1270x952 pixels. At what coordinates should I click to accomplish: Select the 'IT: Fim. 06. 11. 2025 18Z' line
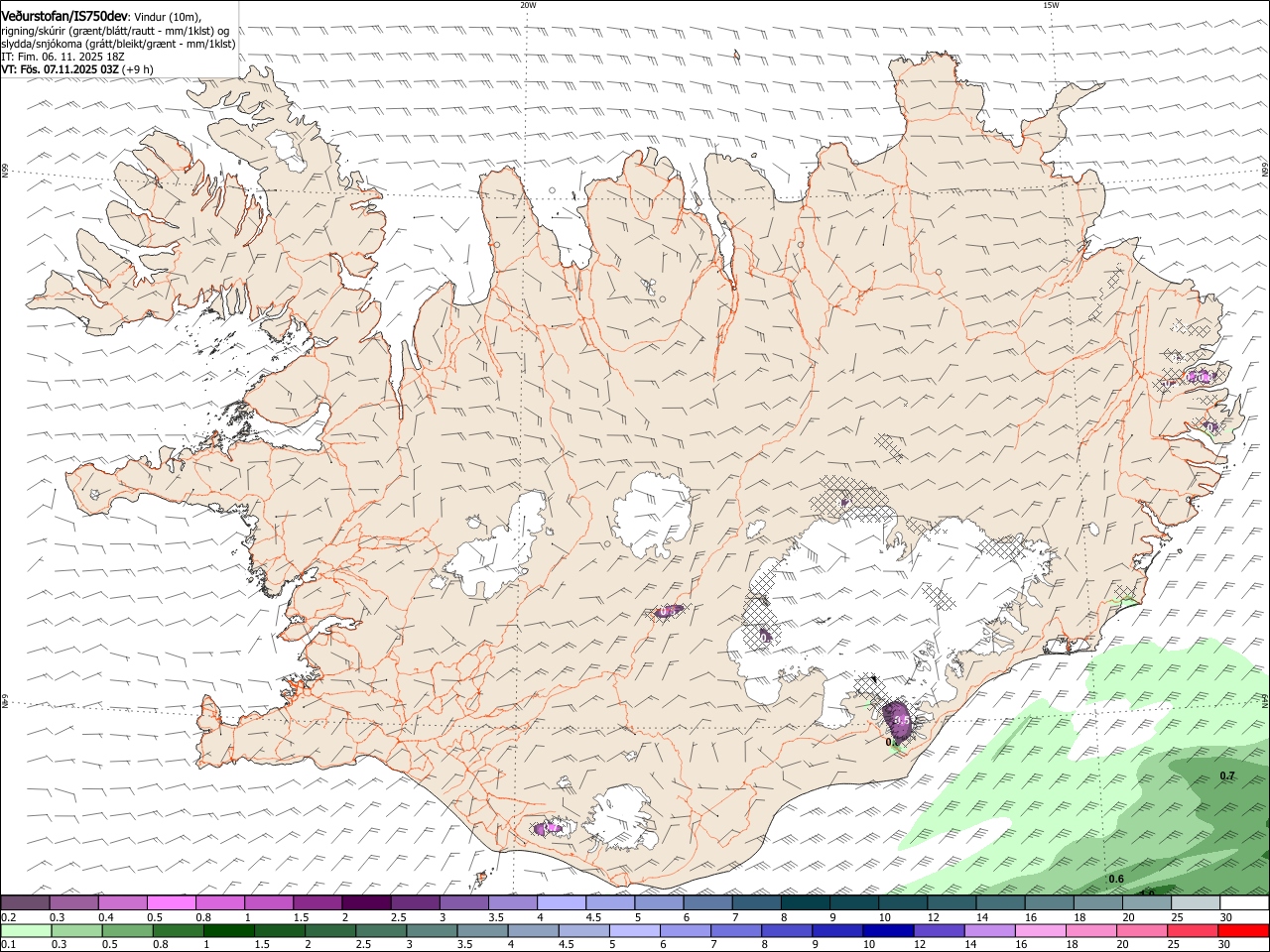63,57
